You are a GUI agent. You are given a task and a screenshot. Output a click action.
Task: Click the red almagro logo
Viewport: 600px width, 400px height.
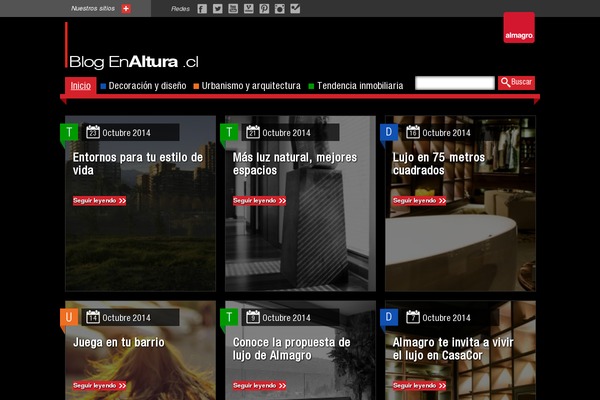(x=519, y=28)
